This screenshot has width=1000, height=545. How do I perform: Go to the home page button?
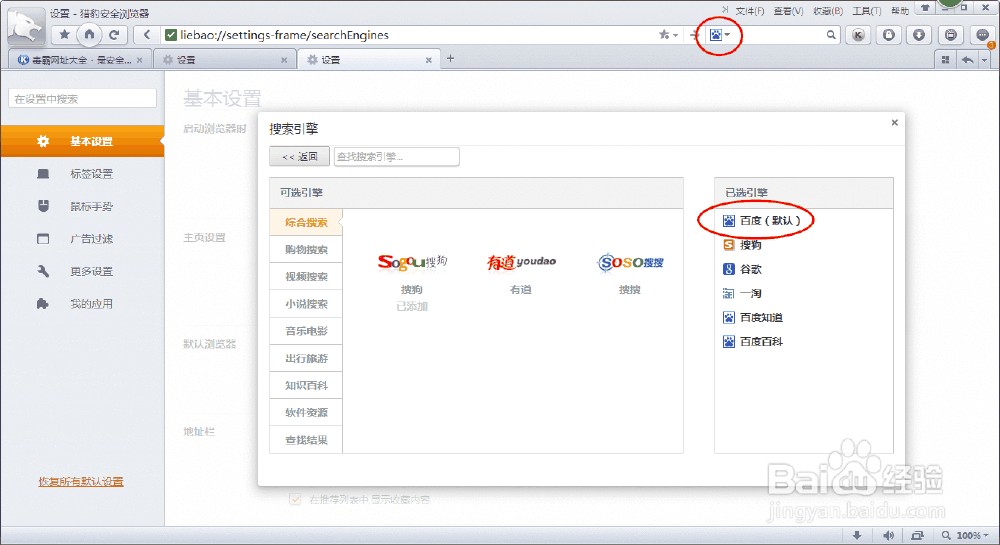[x=89, y=34]
